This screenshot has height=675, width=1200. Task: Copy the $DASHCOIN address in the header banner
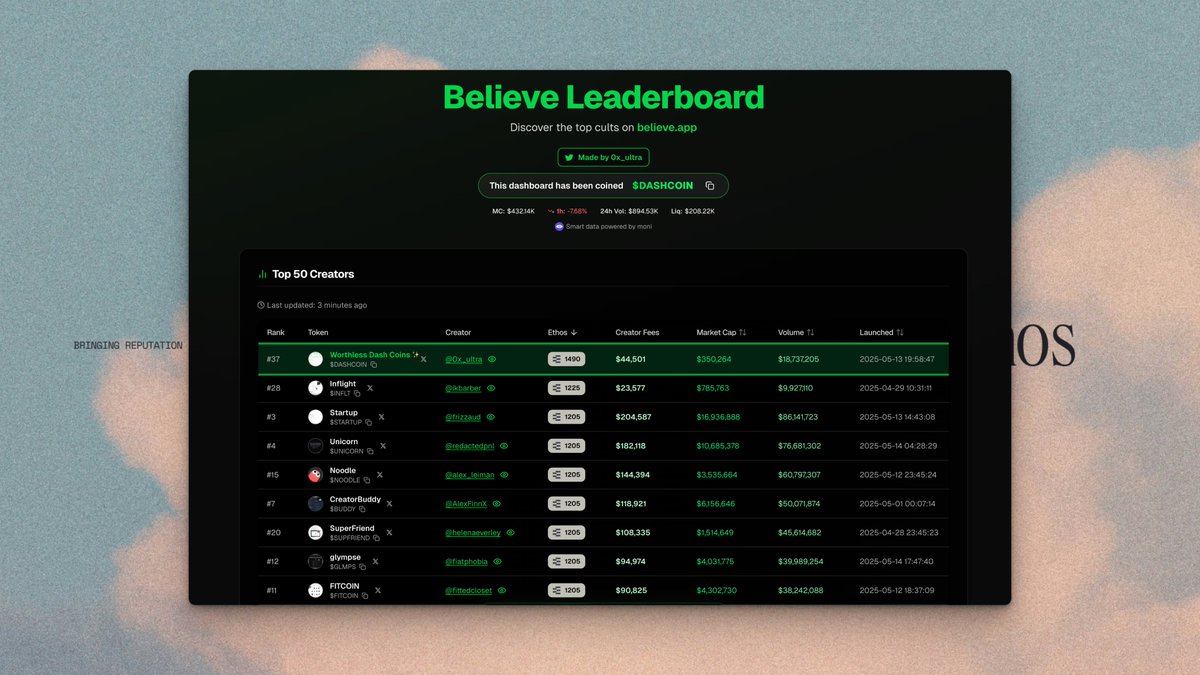click(710, 186)
